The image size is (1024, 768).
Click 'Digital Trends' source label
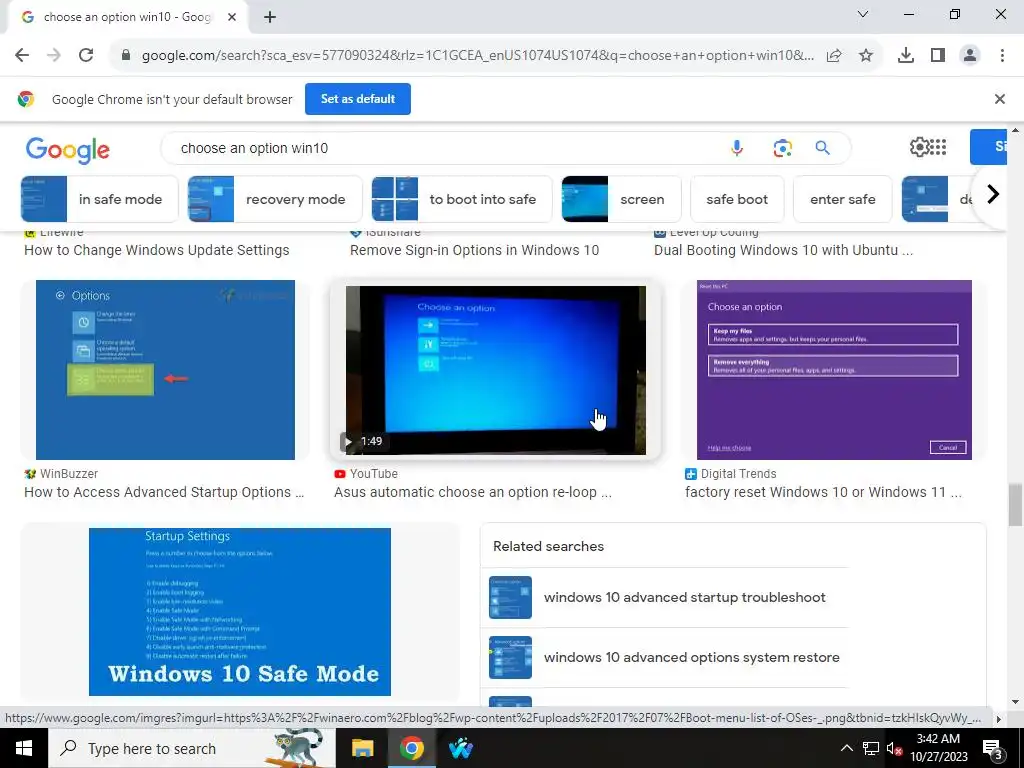(x=738, y=474)
